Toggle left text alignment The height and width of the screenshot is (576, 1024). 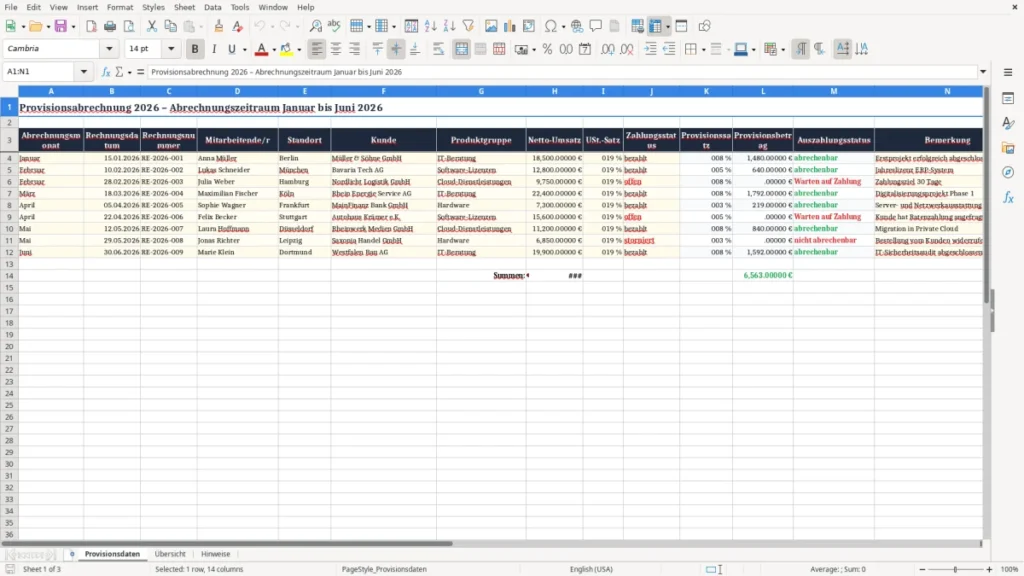(317, 49)
